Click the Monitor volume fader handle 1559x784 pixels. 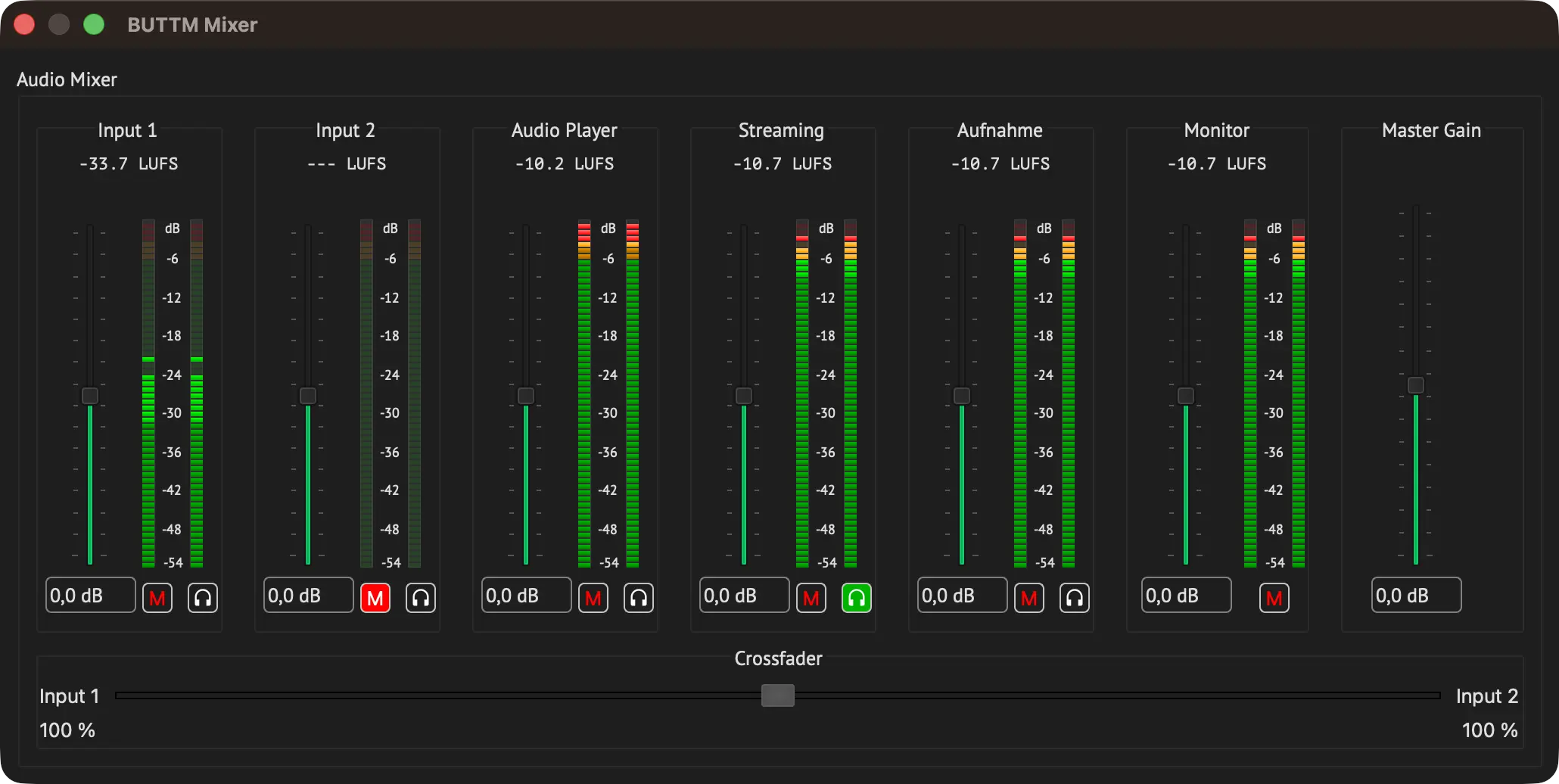[x=1186, y=396]
